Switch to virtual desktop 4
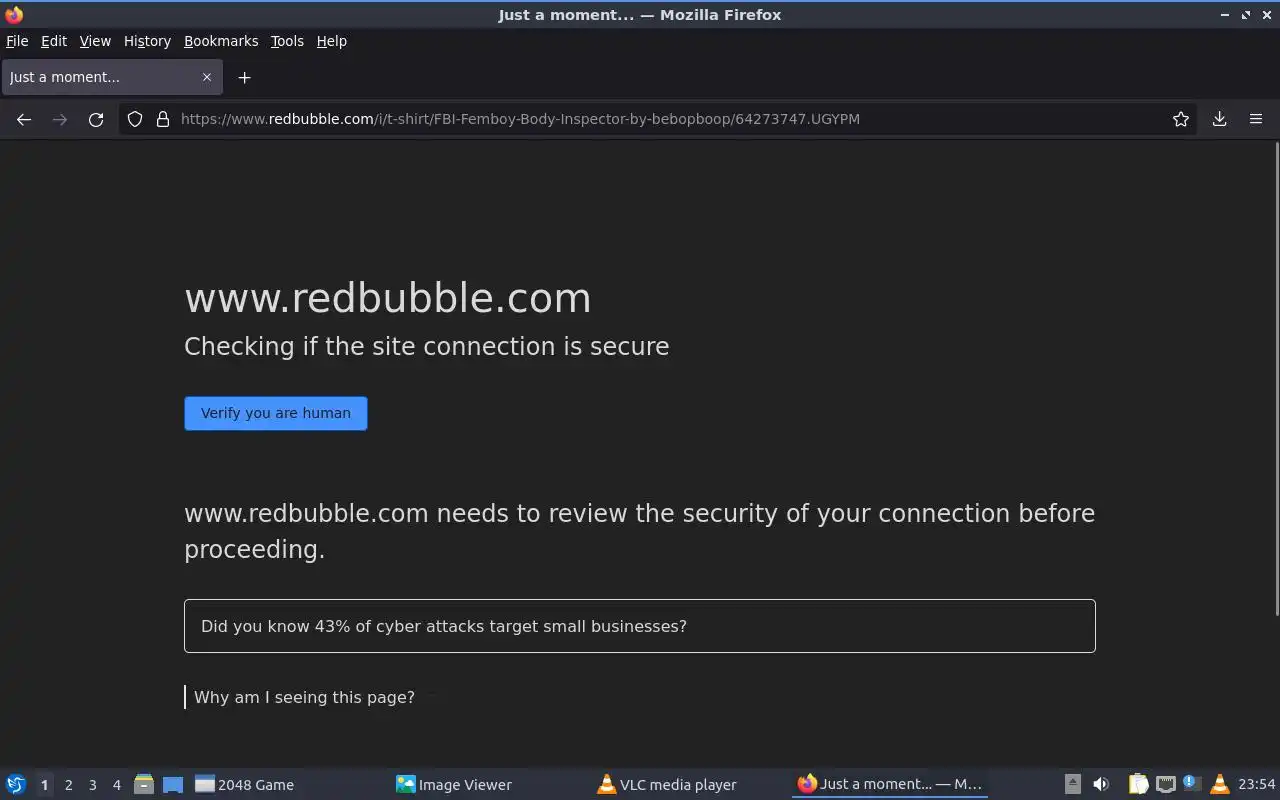The height and width of the screenshot is (800, 1280). [x=116, y=785]
